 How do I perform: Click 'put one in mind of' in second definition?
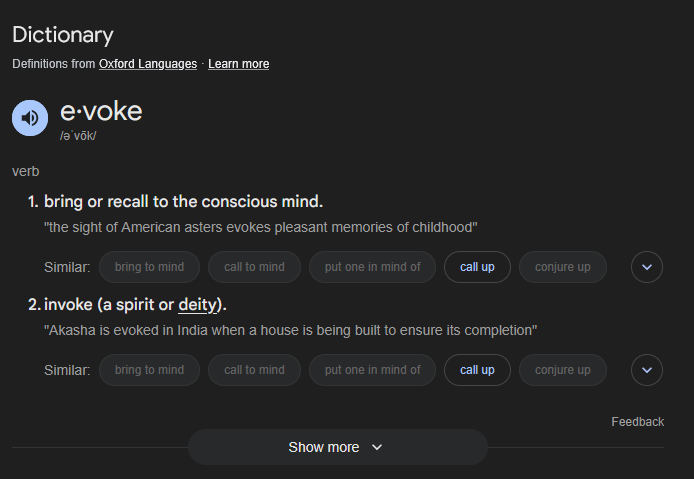tap(372, 370)
